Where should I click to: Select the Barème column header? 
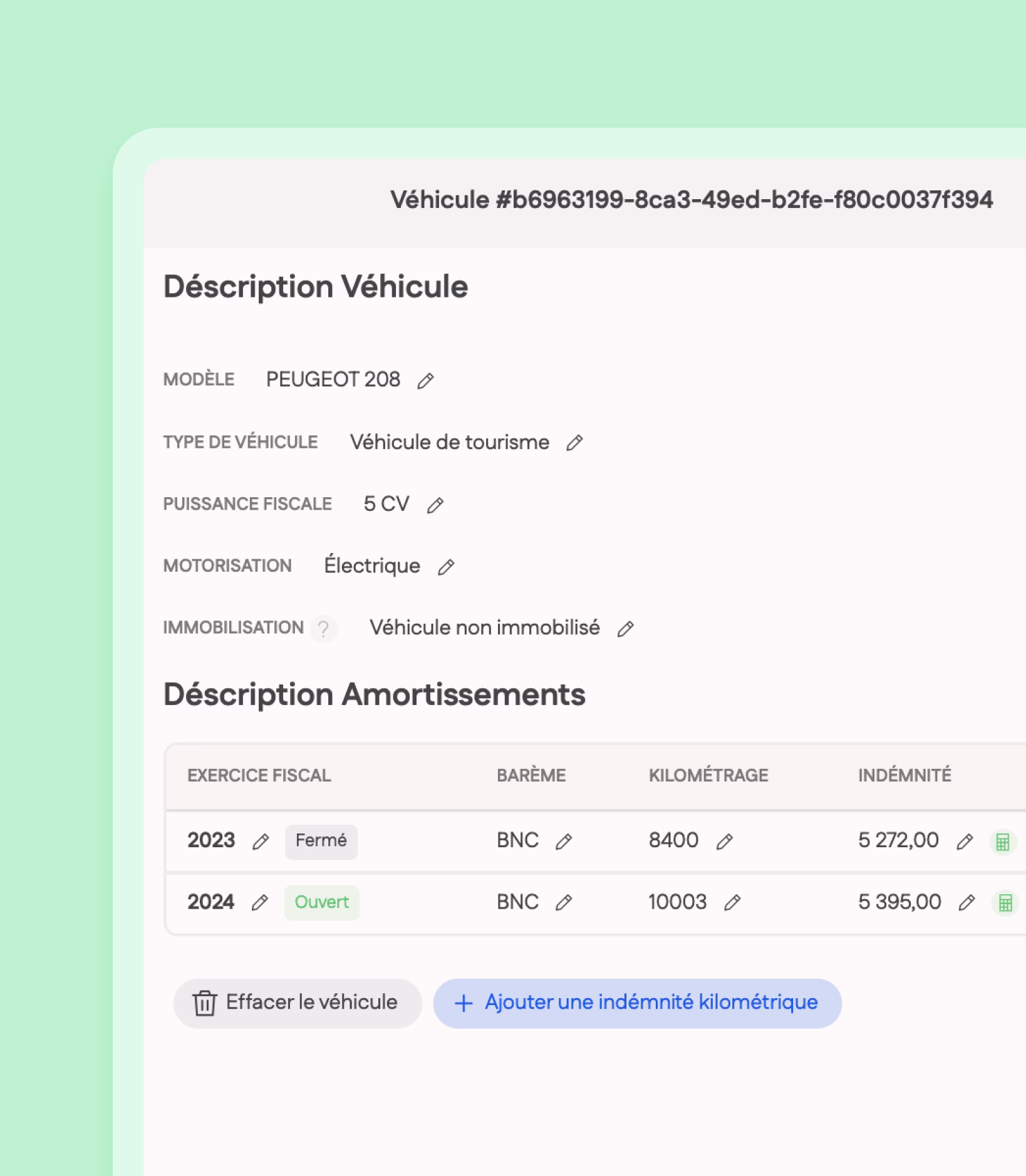pyautogui.click(x=531, y=775)
